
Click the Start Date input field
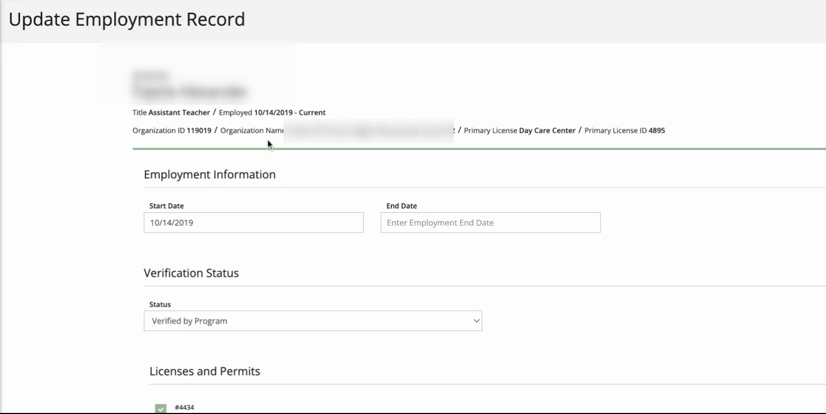click(x=253, y=223)
